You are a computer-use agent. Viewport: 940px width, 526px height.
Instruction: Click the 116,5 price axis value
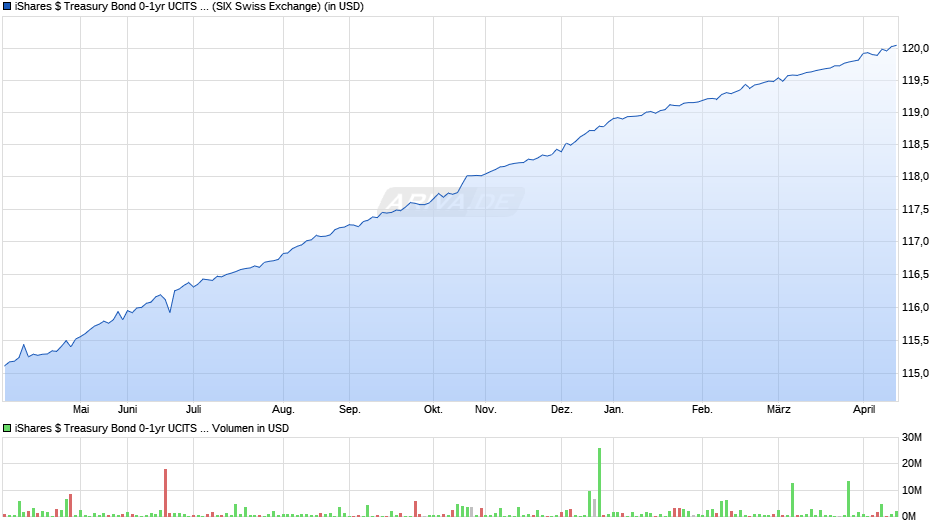915,275
